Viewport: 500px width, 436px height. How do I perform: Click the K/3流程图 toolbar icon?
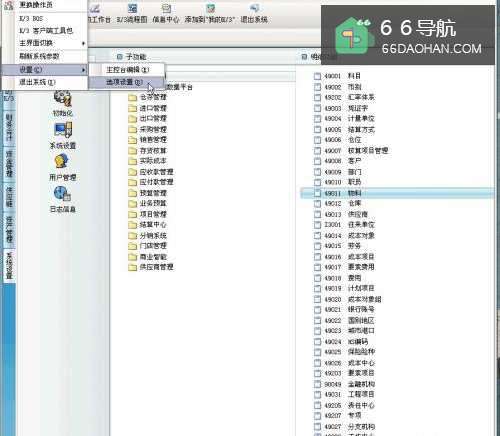click(132, 13)
